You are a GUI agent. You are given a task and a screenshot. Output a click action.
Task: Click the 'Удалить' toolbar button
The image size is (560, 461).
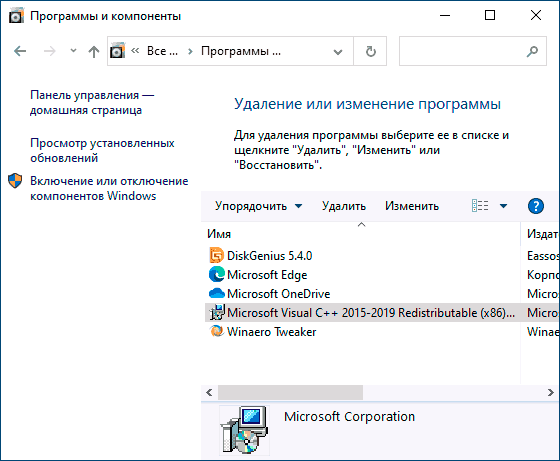click(x=344, y=206)
